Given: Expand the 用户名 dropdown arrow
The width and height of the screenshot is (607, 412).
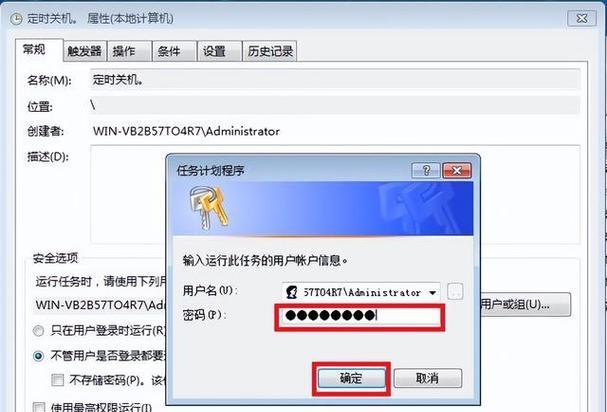Looking at the screenshot, I should pyautogui.click(x=433, y=293).
